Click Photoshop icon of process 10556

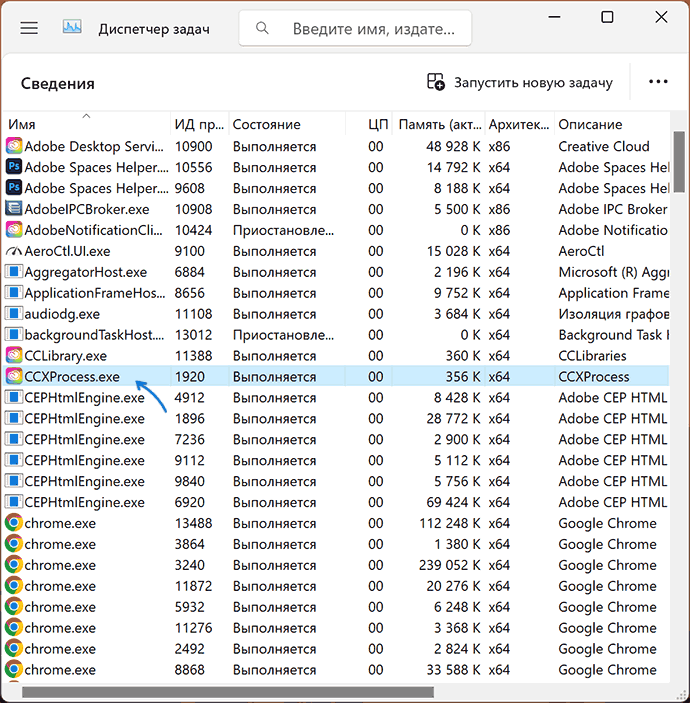(x=14, y=167)
